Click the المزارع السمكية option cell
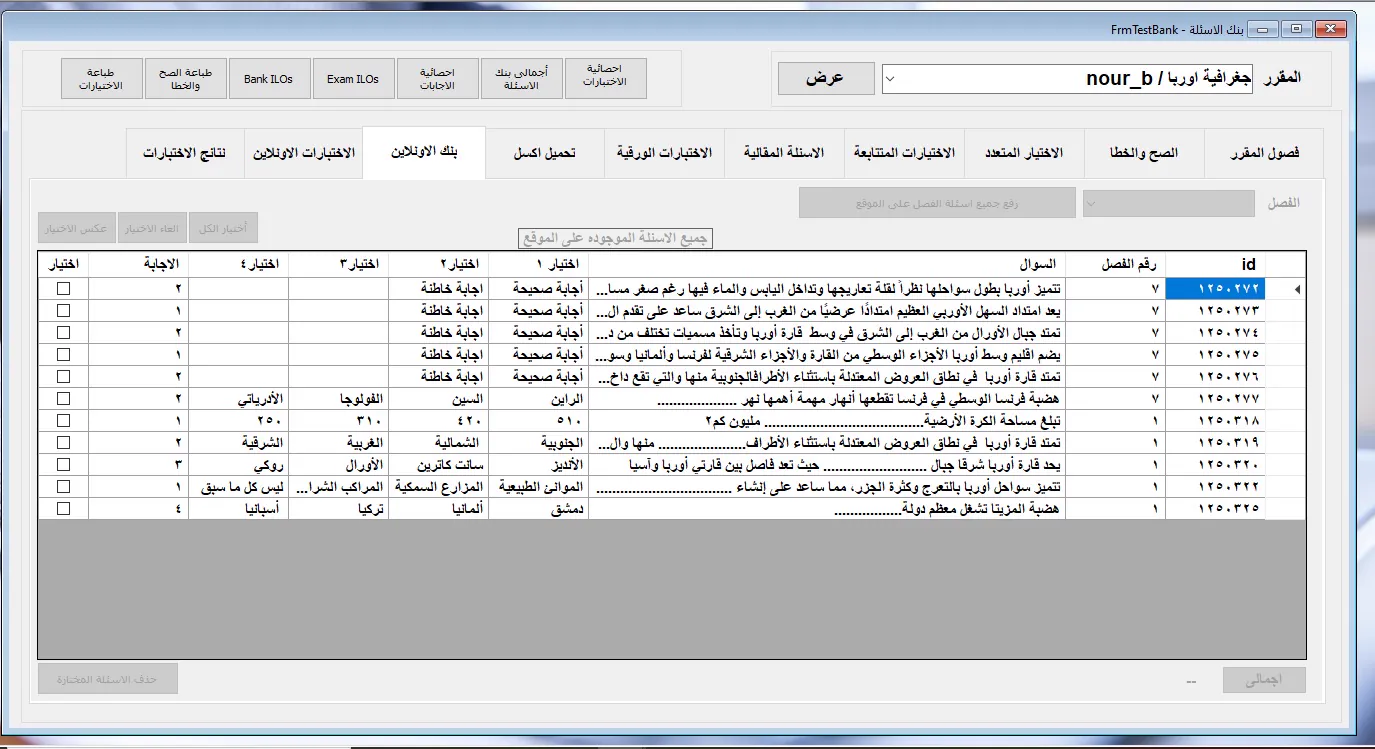Viewport: 1375px width, 749px height. pos(439,486)
